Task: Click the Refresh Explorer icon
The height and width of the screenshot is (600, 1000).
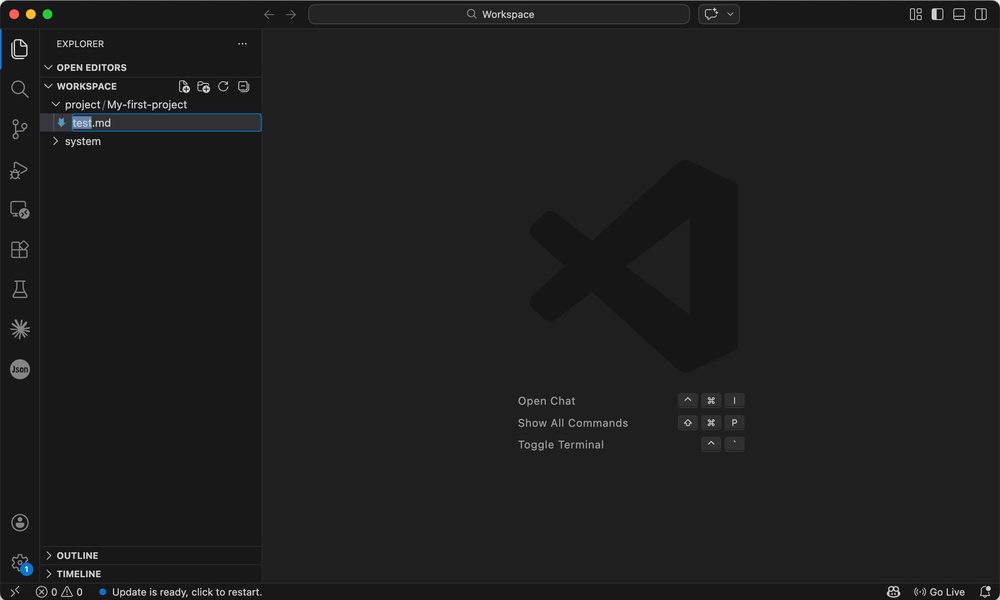Action: point(223,87)
